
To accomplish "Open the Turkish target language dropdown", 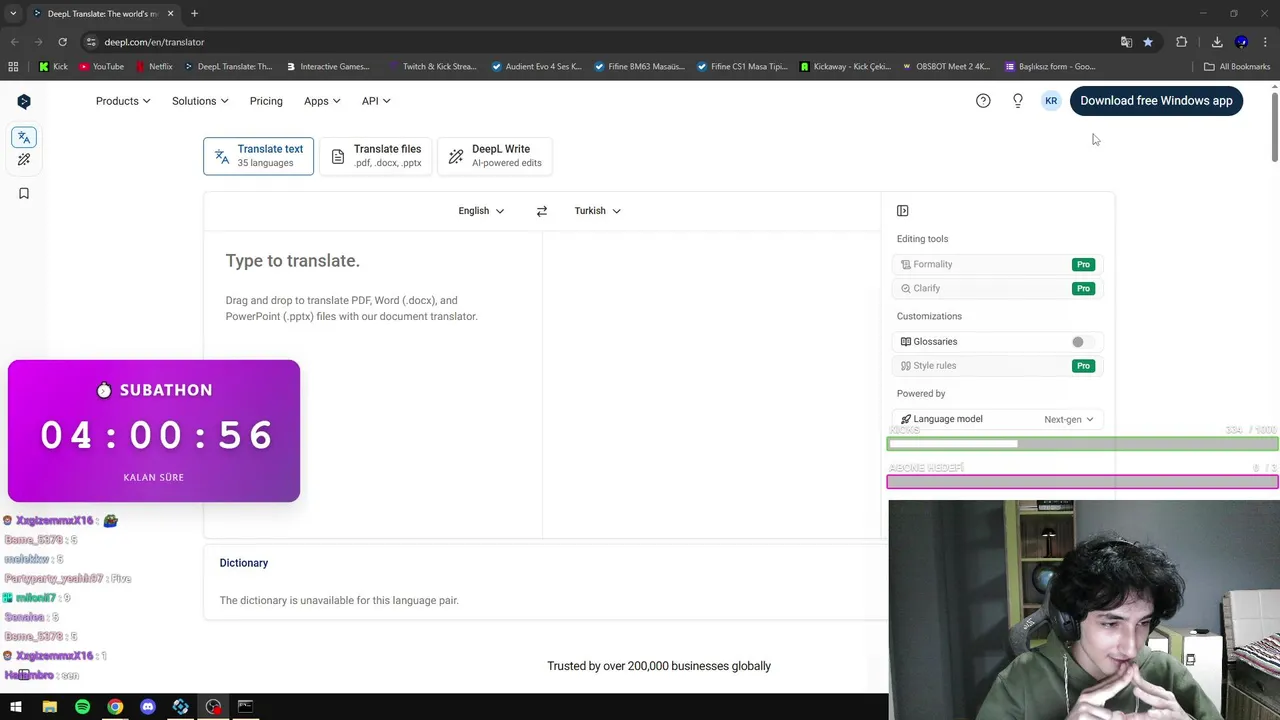I will (597, 211).
